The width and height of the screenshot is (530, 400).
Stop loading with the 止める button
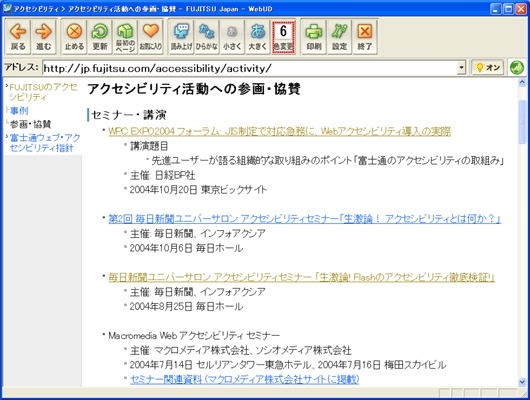[74, 37]
